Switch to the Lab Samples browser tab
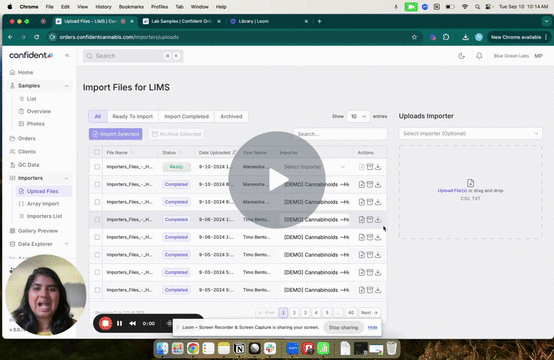554x360 pixels. tap(182, 21)
